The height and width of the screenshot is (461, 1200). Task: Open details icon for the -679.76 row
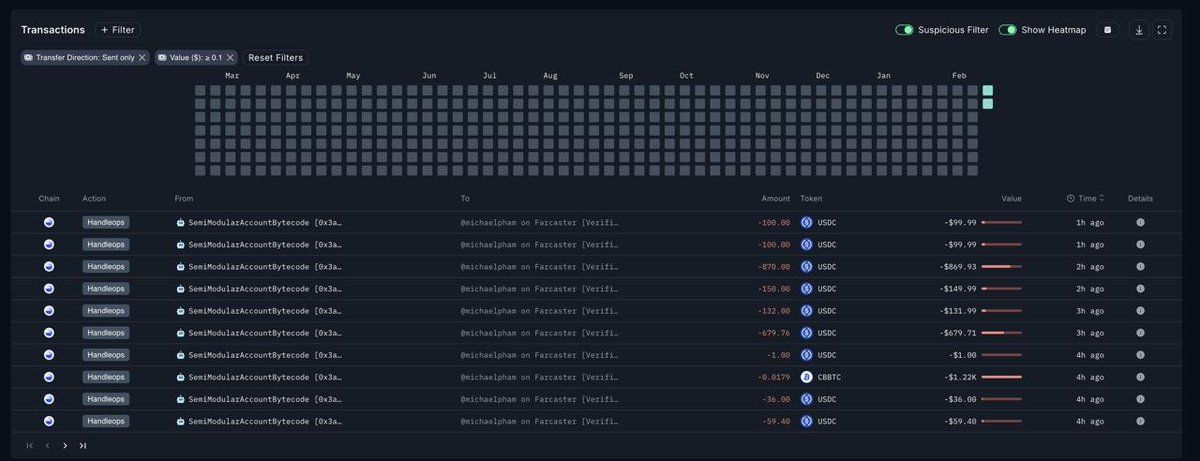point(1140,333)
